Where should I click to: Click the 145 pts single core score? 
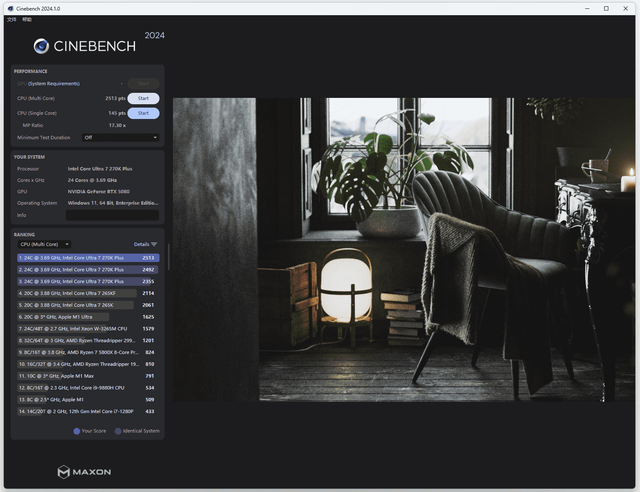(x=117, y=113)
